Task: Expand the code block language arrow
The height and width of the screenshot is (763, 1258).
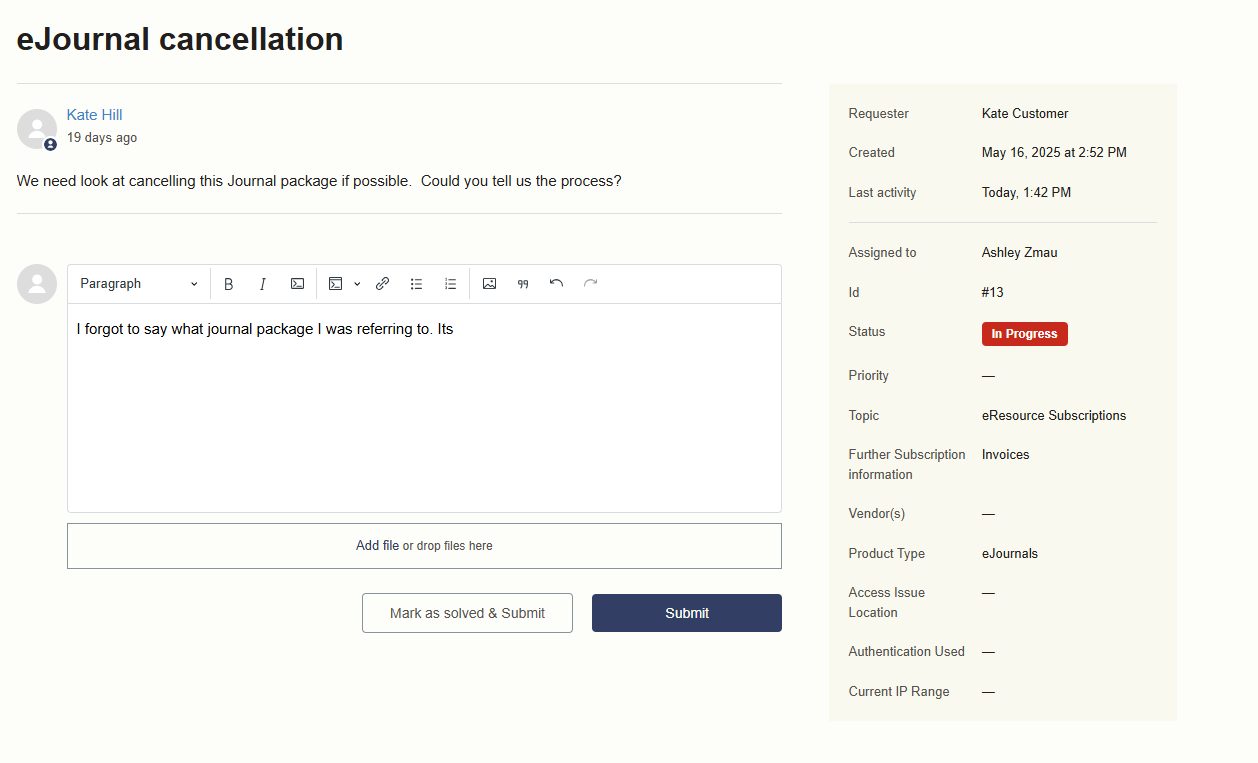Action: click(357, 284)
